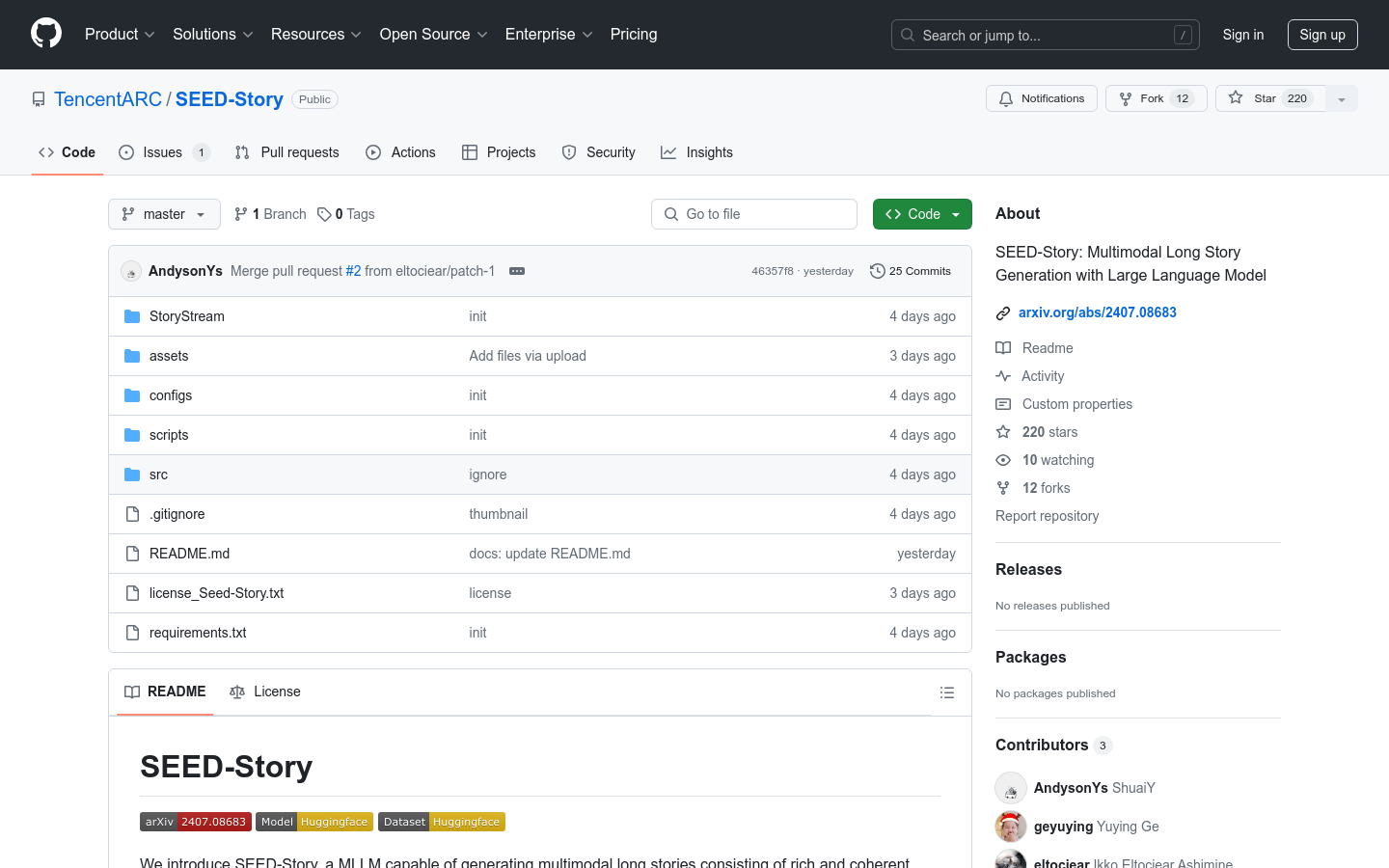1389x868 pixels.
Task: Open the assets folder
Action: (x=169, y=356)
